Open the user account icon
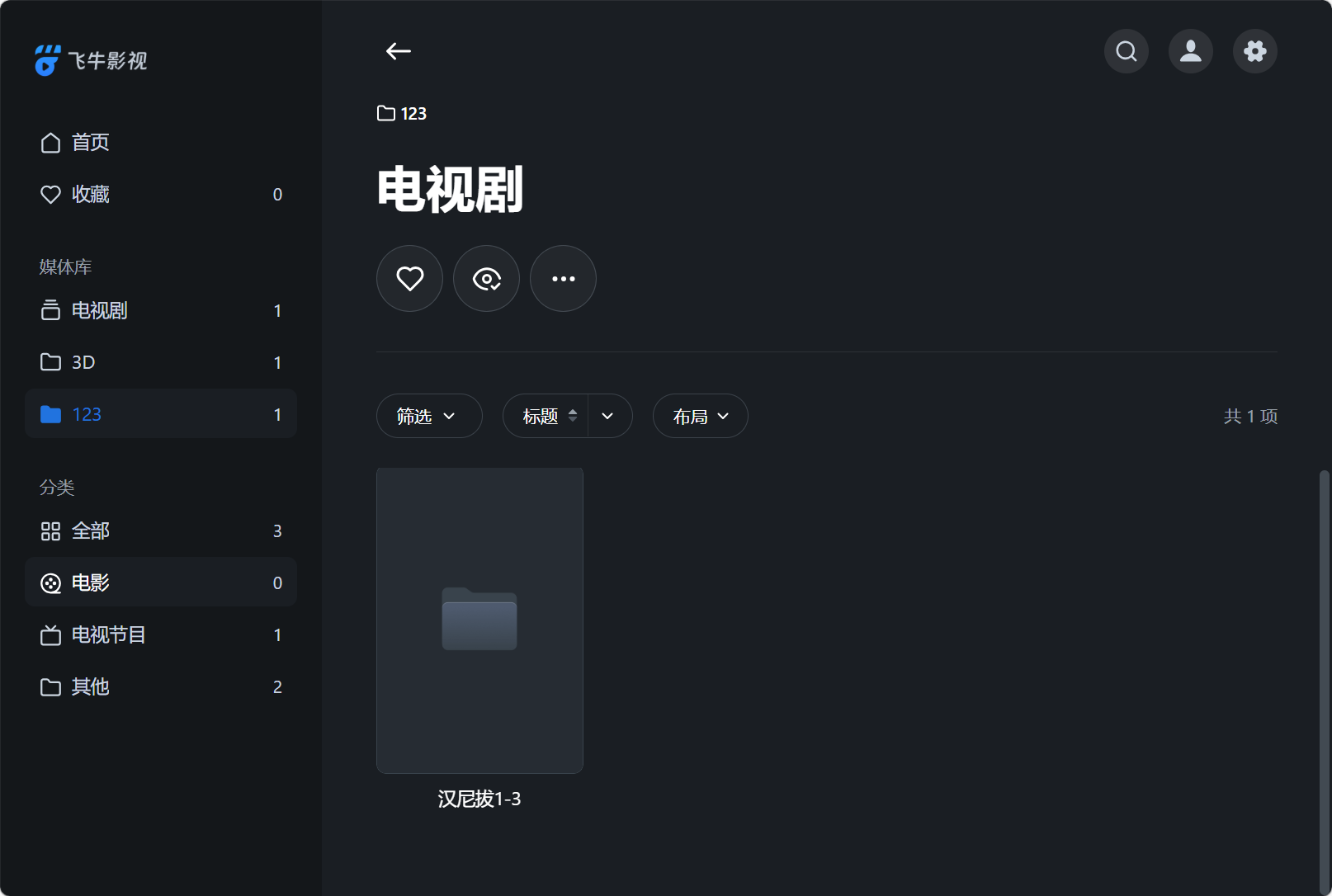Image resolution: width=1332 pixels, height=896 pixels. coord(1190,51)
